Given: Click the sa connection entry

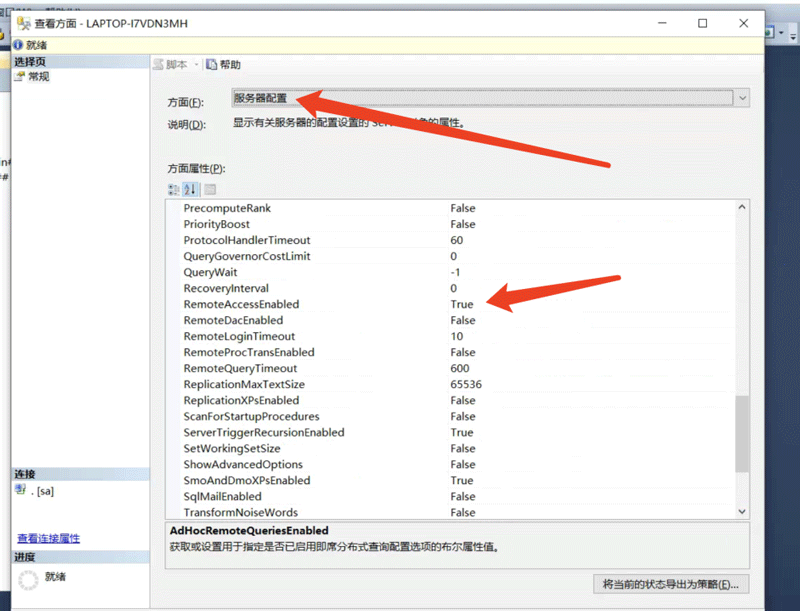Looking at the screenshot, I should (x=35, y=491).
